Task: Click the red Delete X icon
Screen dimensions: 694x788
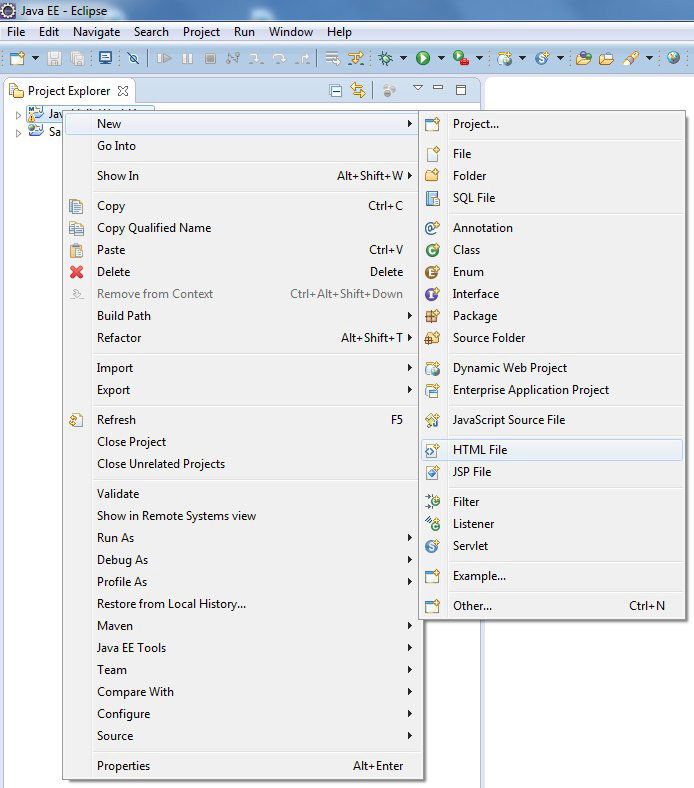Action: coord(76,272)
